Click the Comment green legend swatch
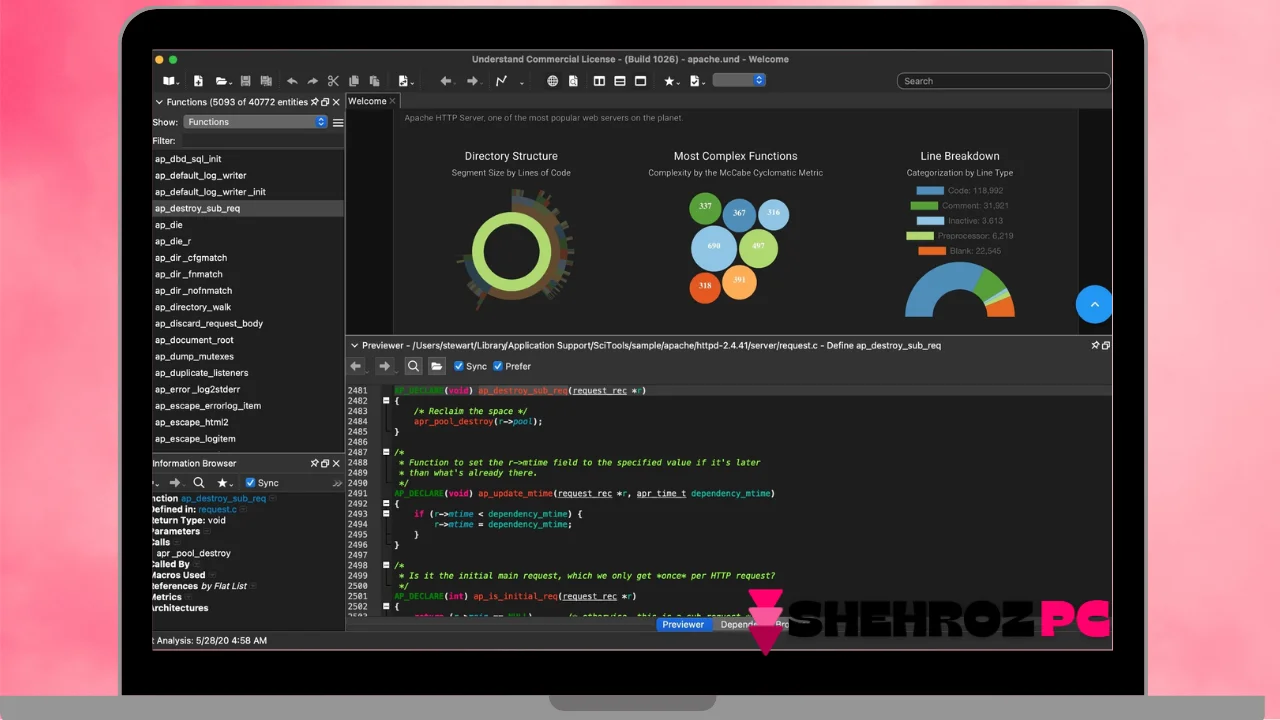This screenshot has width=1280, height=720. tap(924, 205)
